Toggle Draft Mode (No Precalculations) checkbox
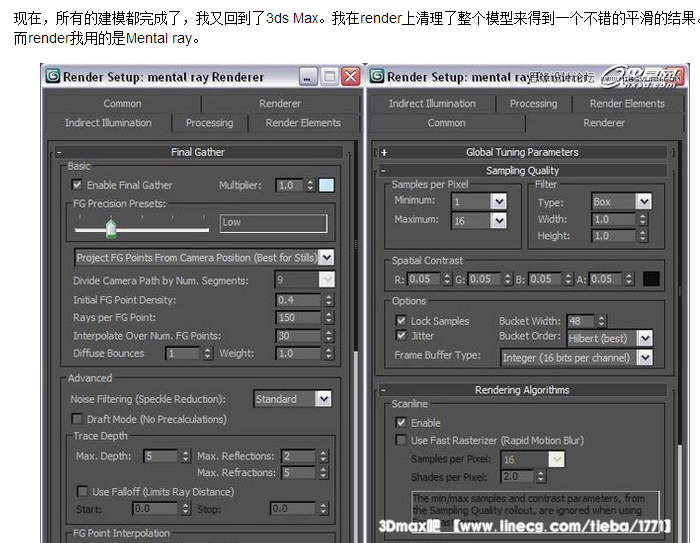 [x=77, y=419]
